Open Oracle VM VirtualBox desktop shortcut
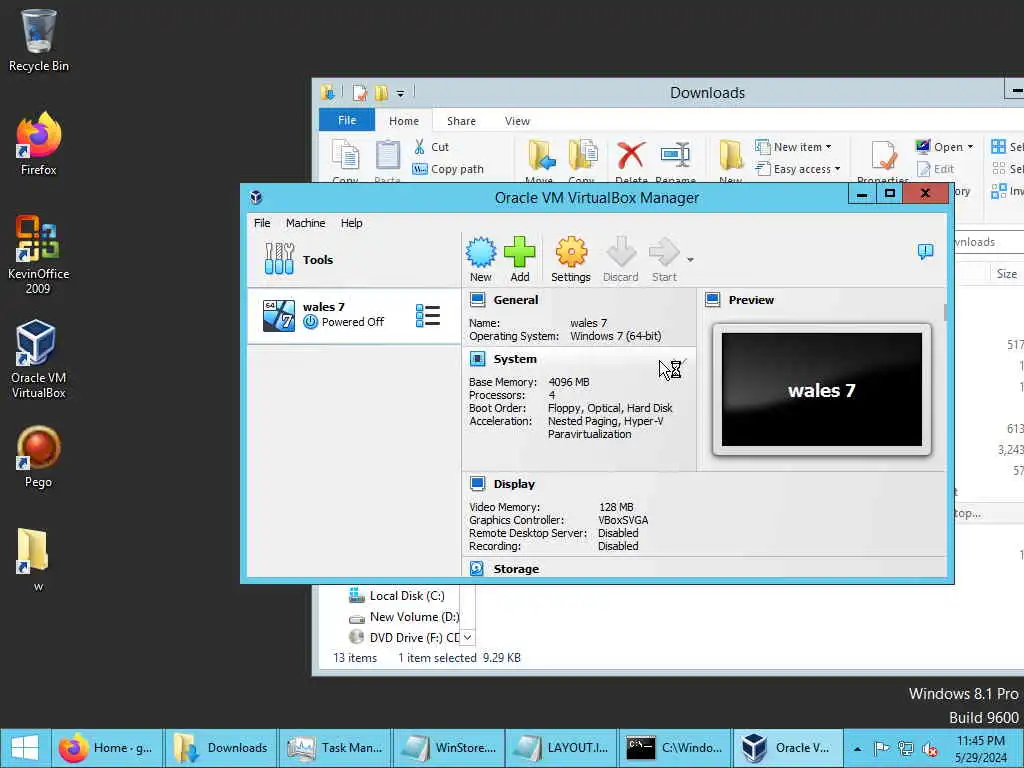 pyautogui.click(x=39, y=359)
